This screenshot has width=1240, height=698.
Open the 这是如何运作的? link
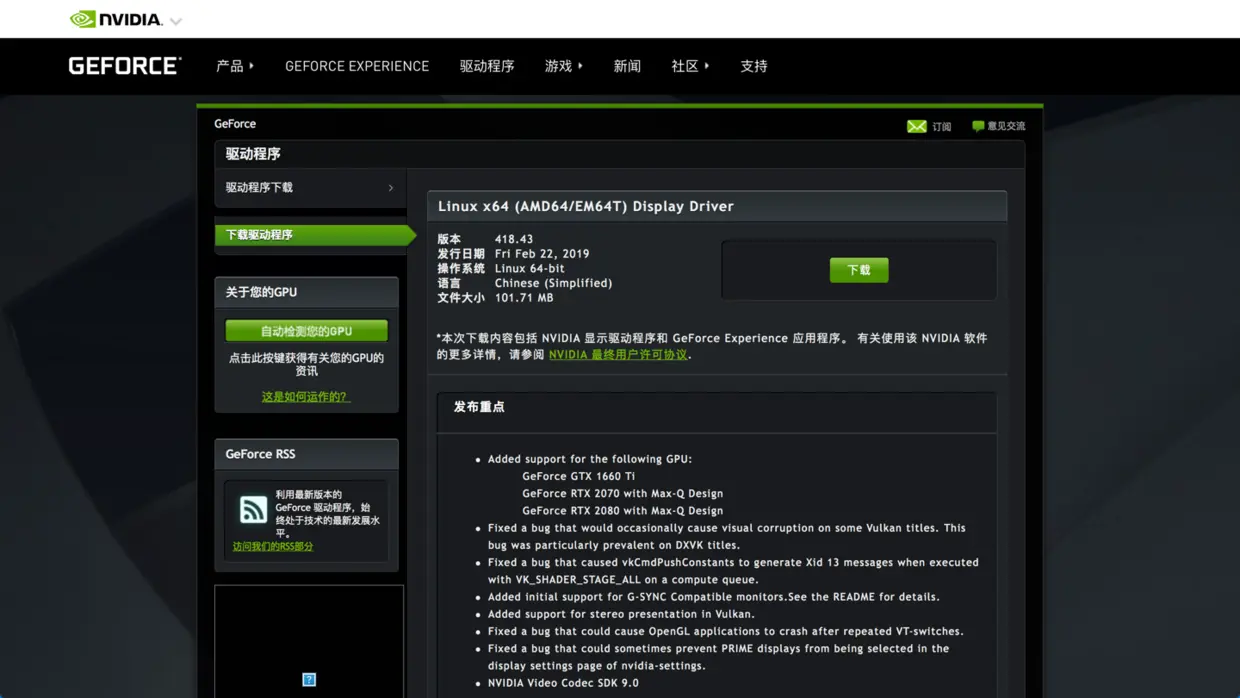coord(305,397)
